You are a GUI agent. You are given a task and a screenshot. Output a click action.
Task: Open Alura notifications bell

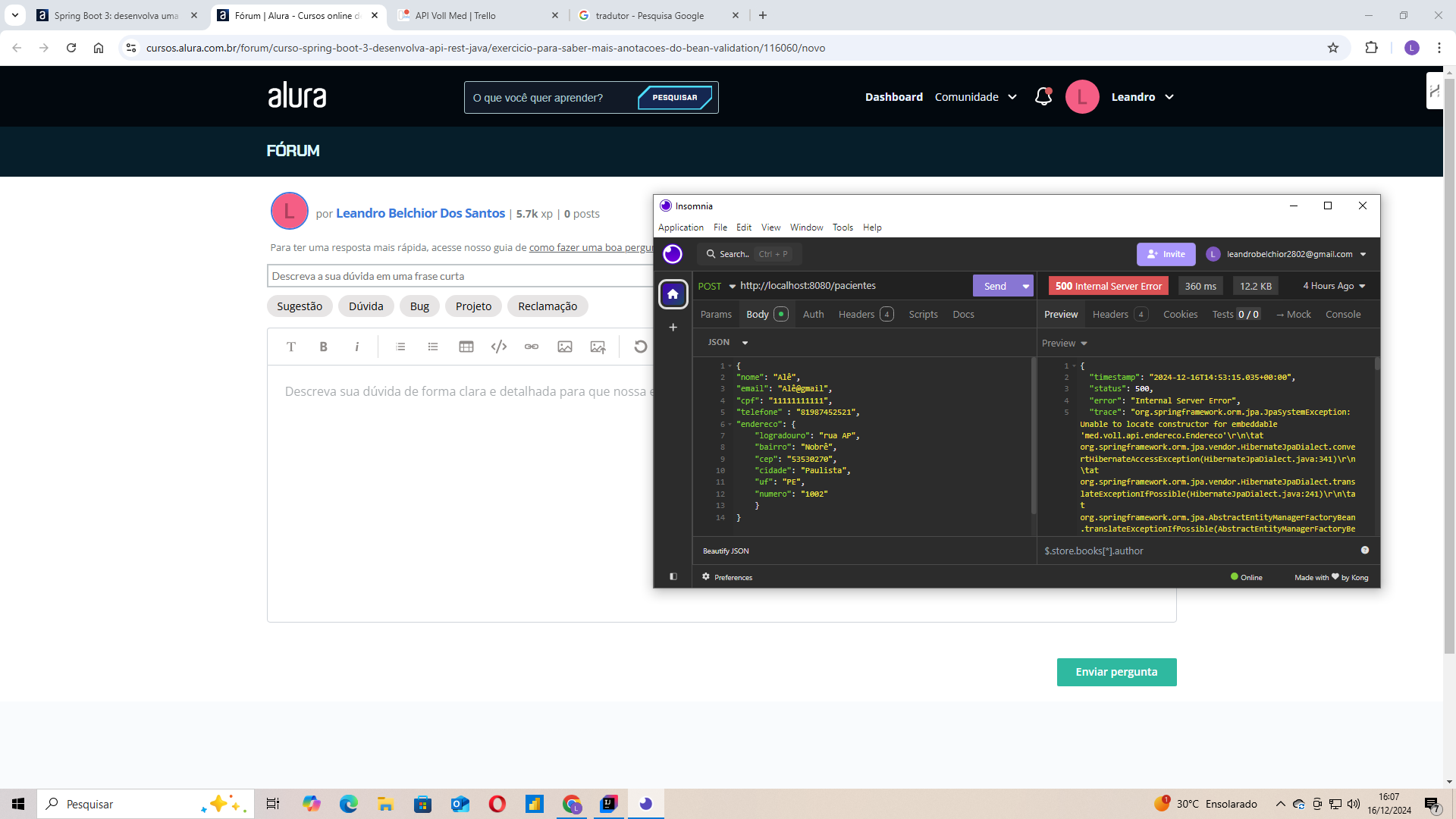[x=1043, y=97]
